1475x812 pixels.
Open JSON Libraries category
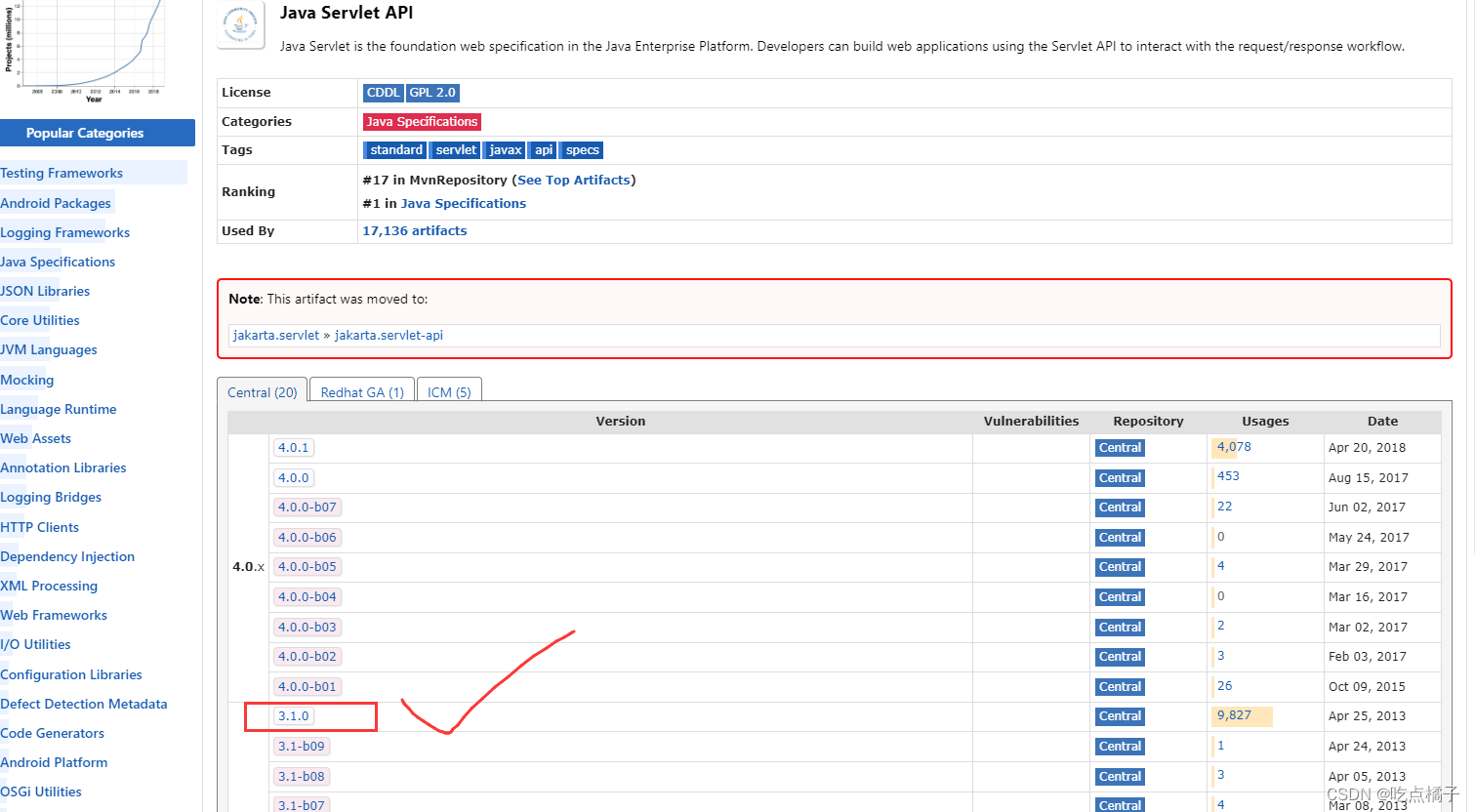45,291
